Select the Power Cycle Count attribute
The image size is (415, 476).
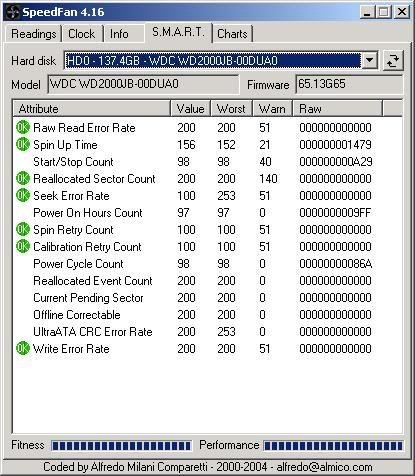coord(78,264)
